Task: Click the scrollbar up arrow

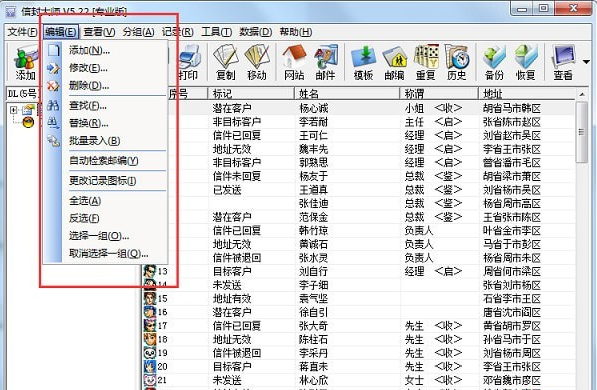Action: [582, 94]
